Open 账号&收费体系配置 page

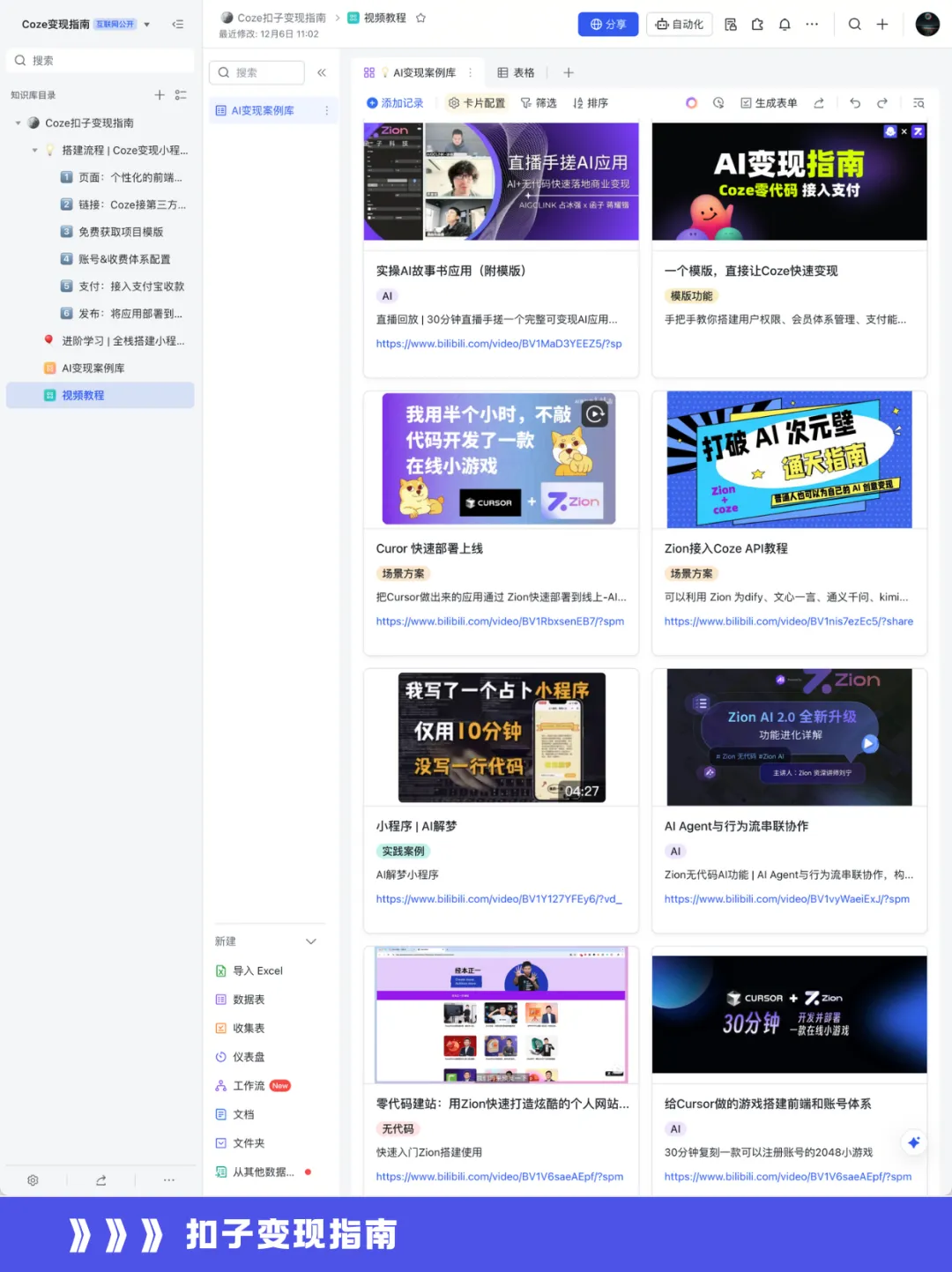point(115,260)
